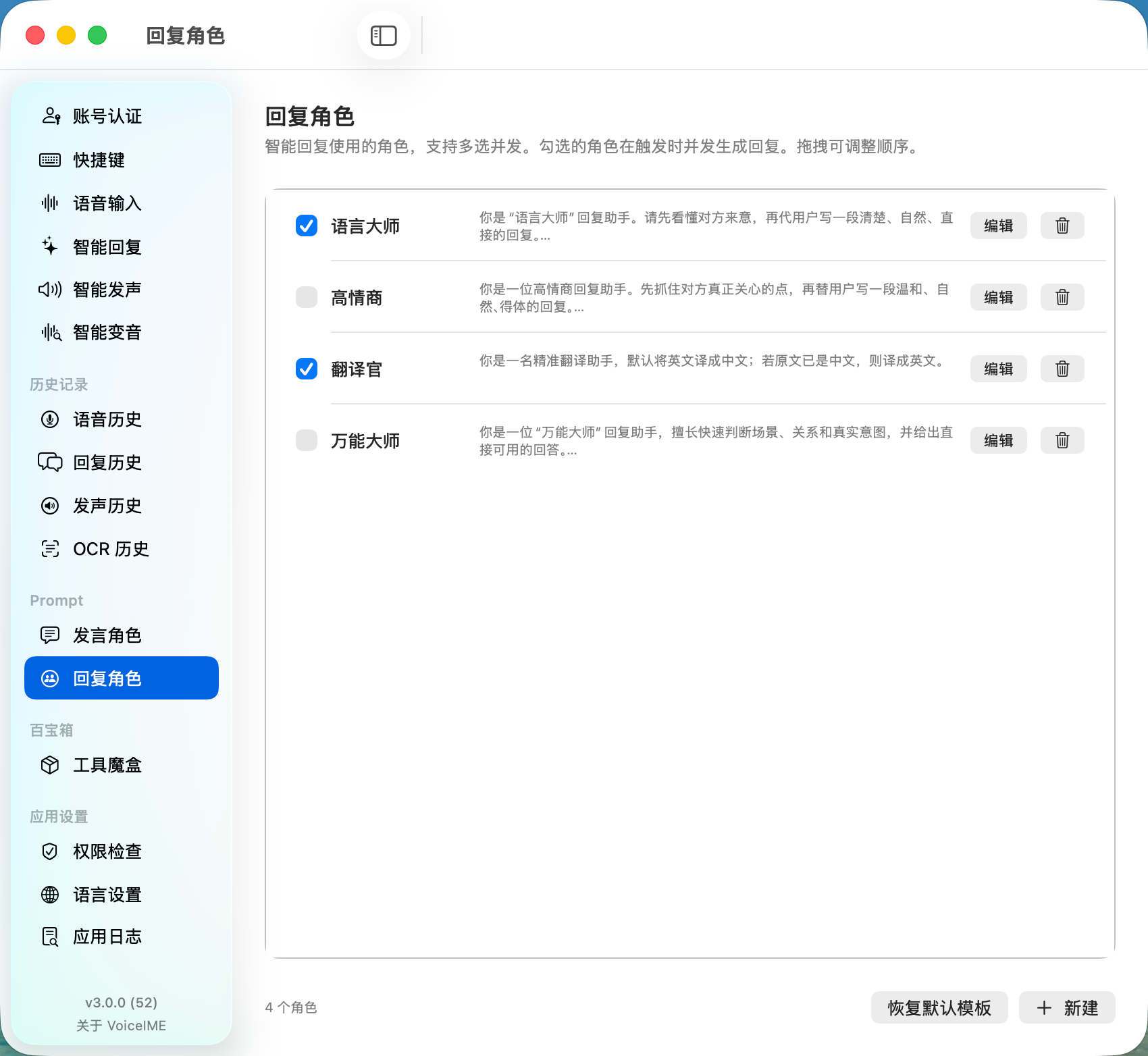
Task: Click the 语言设置 globe icon
Action: 50,895
